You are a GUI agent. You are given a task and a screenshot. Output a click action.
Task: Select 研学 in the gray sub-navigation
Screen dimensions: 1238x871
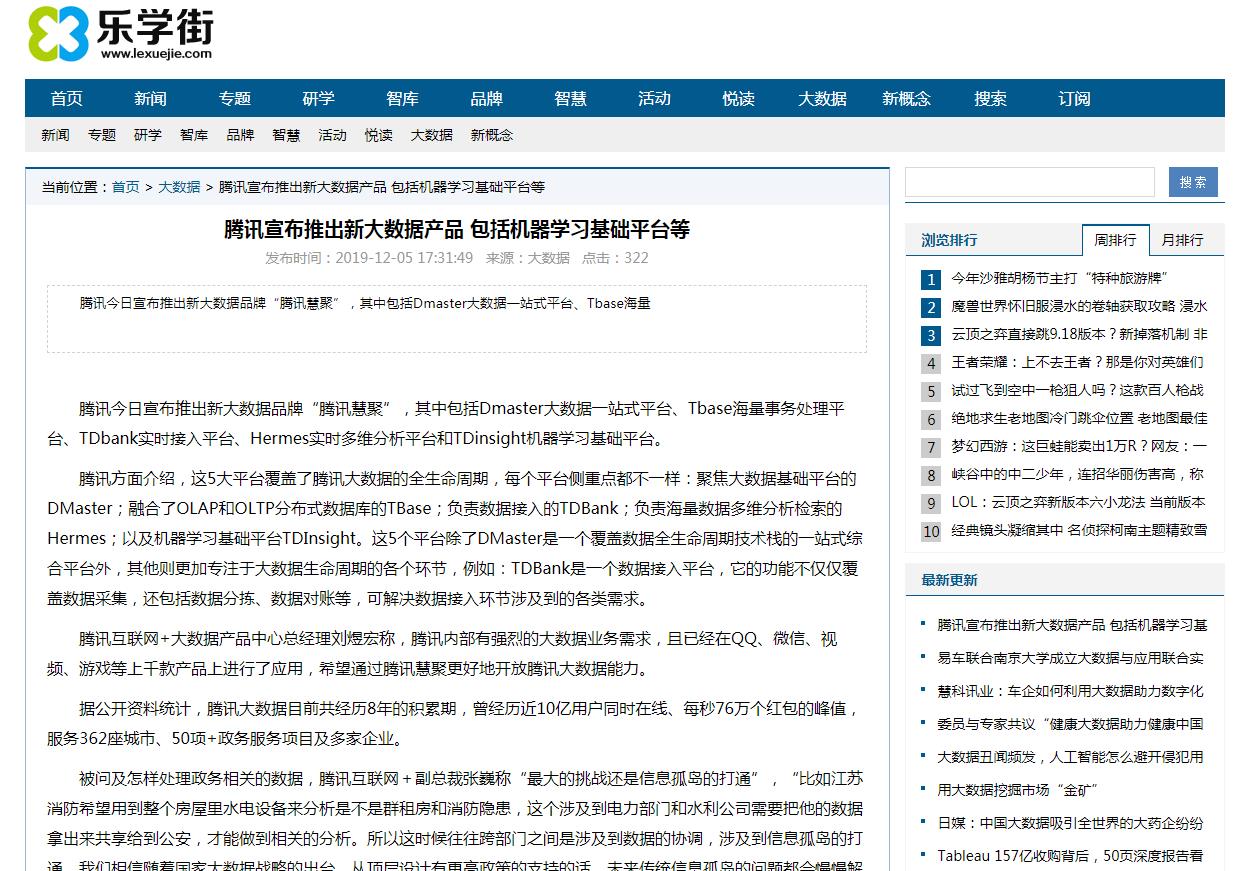pyautogui.click(x=148, y=135)
